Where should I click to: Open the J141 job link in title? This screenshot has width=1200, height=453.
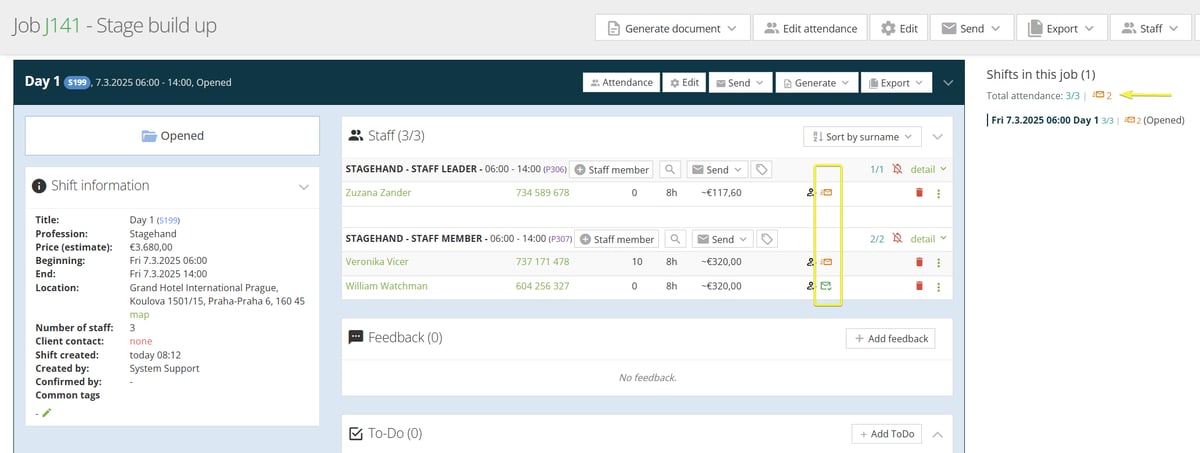pos(61,26)
